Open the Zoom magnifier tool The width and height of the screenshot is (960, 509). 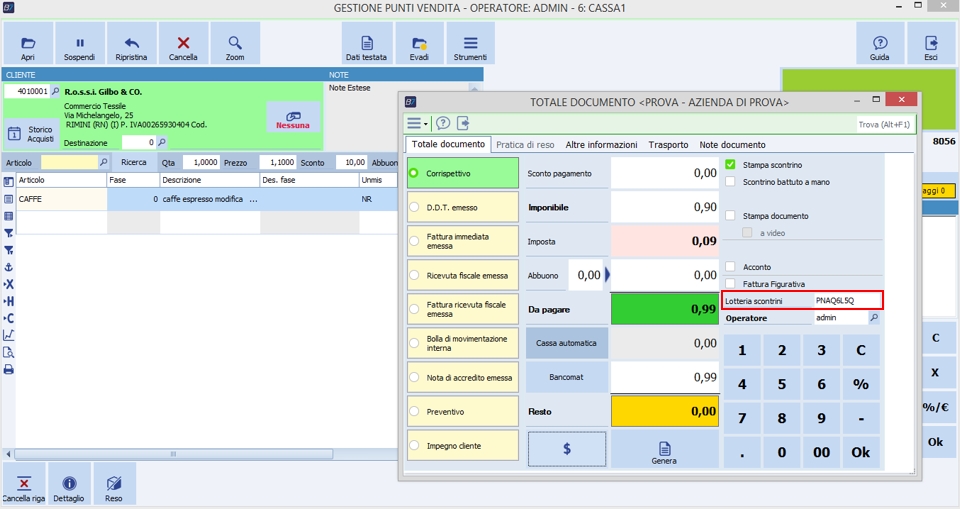235,44
